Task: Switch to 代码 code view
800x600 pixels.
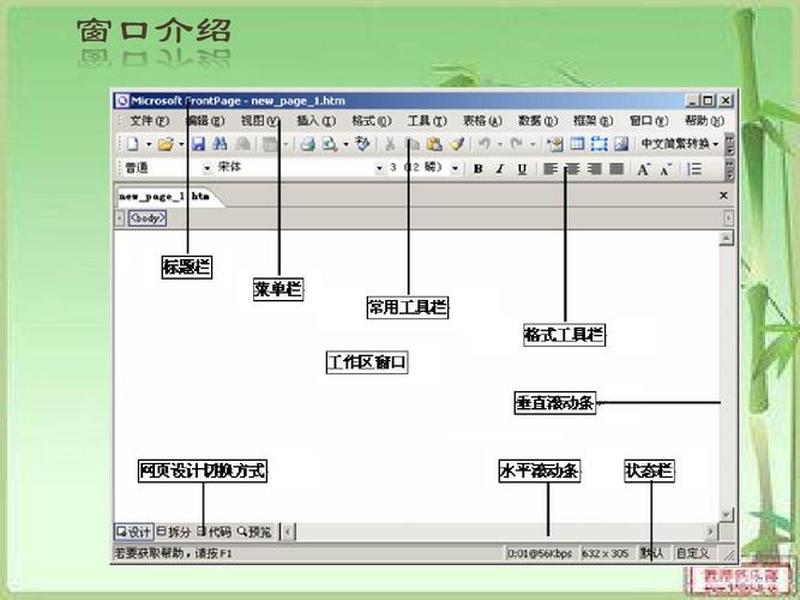Action: pyautogui.click(x=214, y=532)
